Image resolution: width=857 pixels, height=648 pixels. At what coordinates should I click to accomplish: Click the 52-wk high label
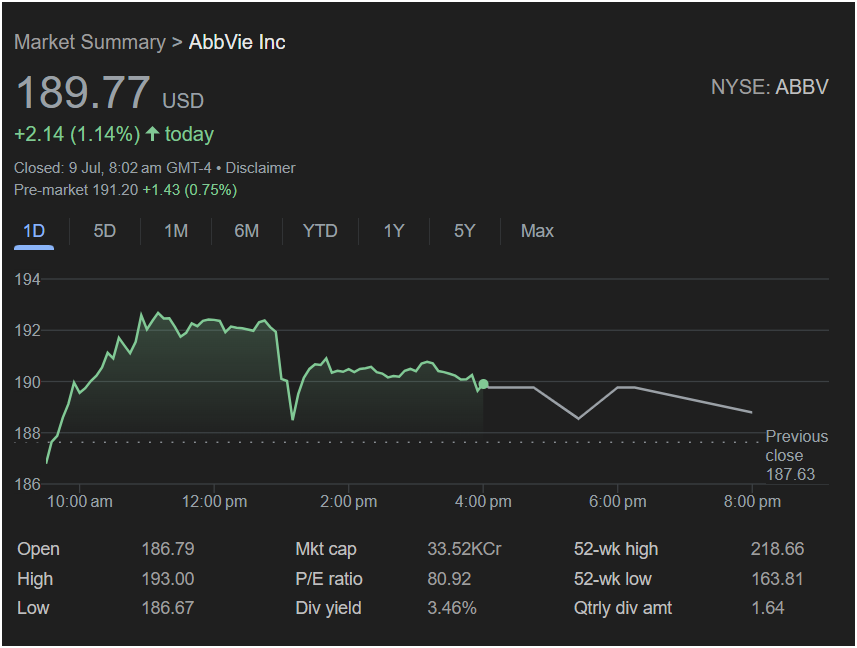tap(616, 549)
